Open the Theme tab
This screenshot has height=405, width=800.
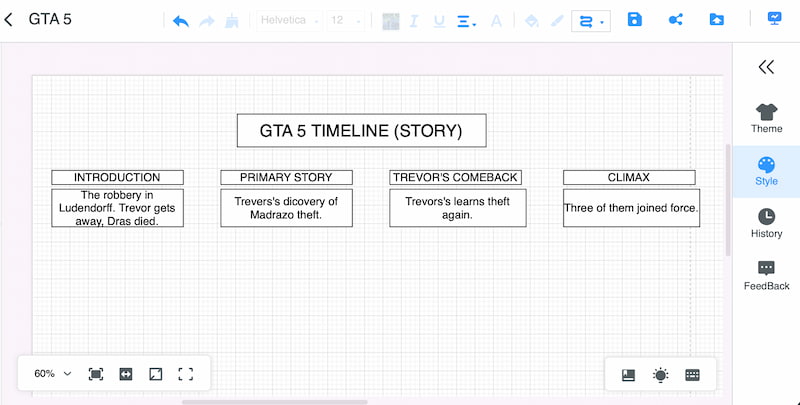[766, 118]
